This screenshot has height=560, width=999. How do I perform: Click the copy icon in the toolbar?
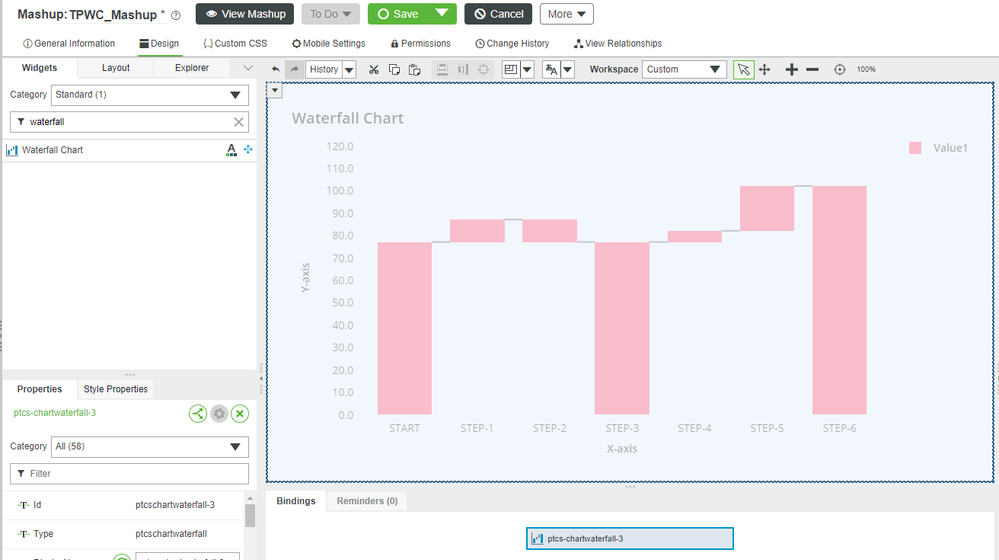click(394, 69)
